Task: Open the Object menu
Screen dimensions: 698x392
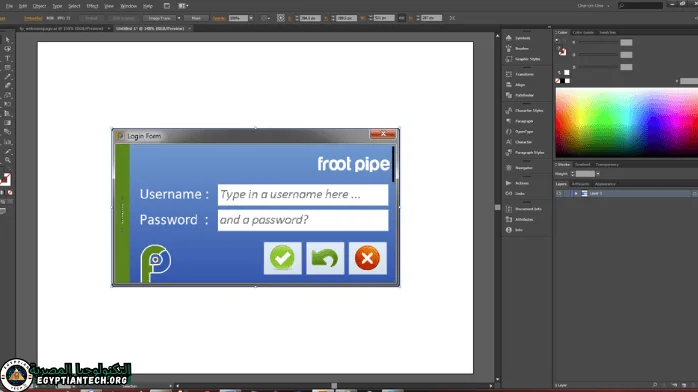Action: click(x=39, y=6)
